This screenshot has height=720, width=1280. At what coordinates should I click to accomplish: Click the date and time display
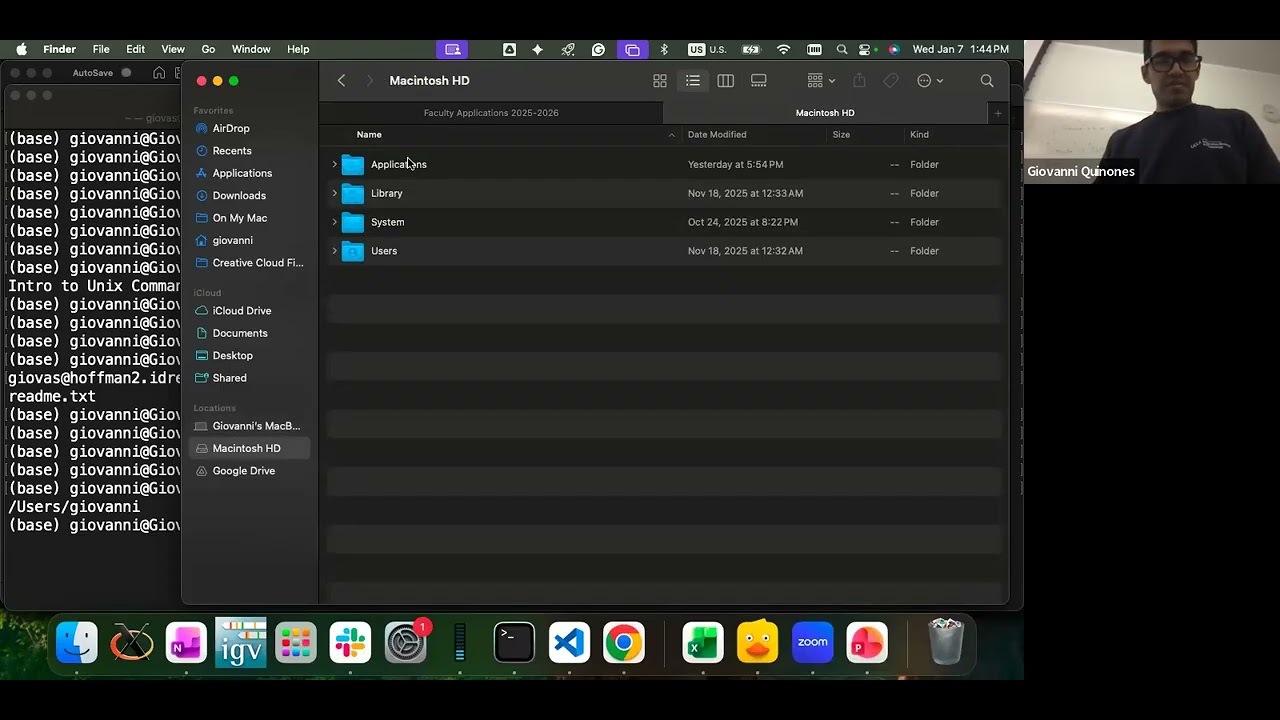[x=961, y=49]
